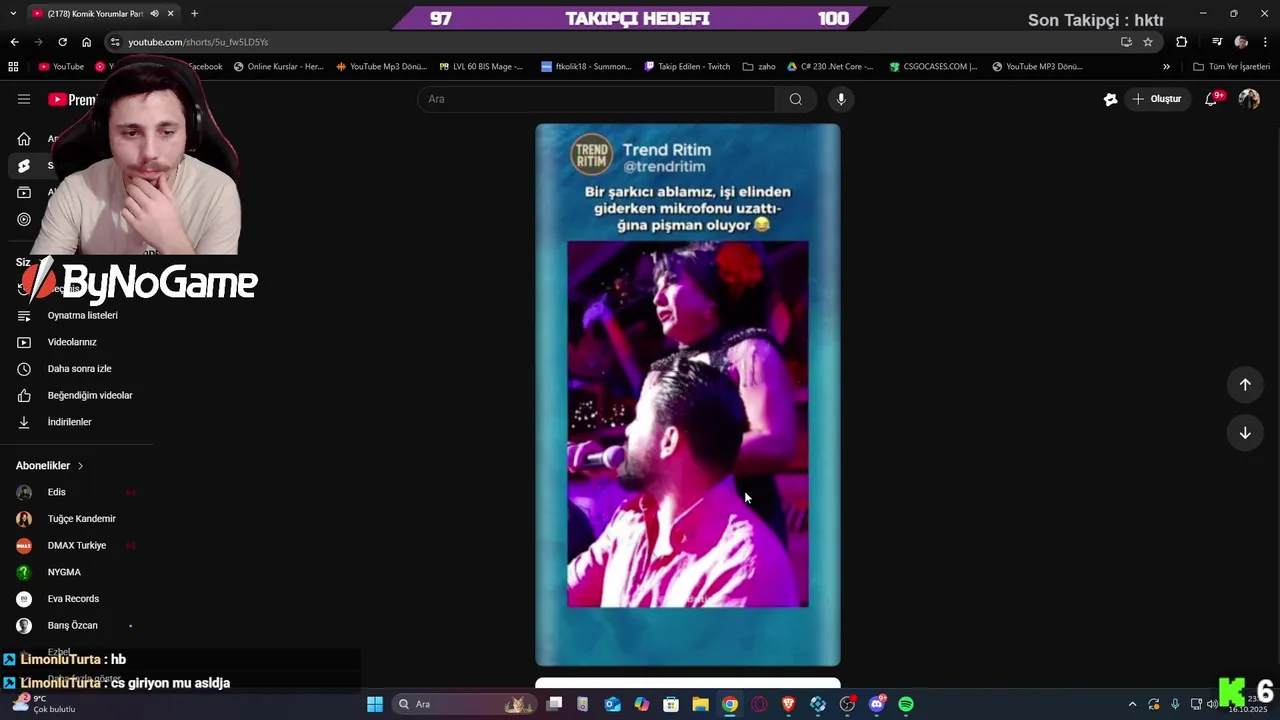Click the YouTube search magnifier button
The height and width of the screenshot is (720, 1280).
(x=796, y=99)
